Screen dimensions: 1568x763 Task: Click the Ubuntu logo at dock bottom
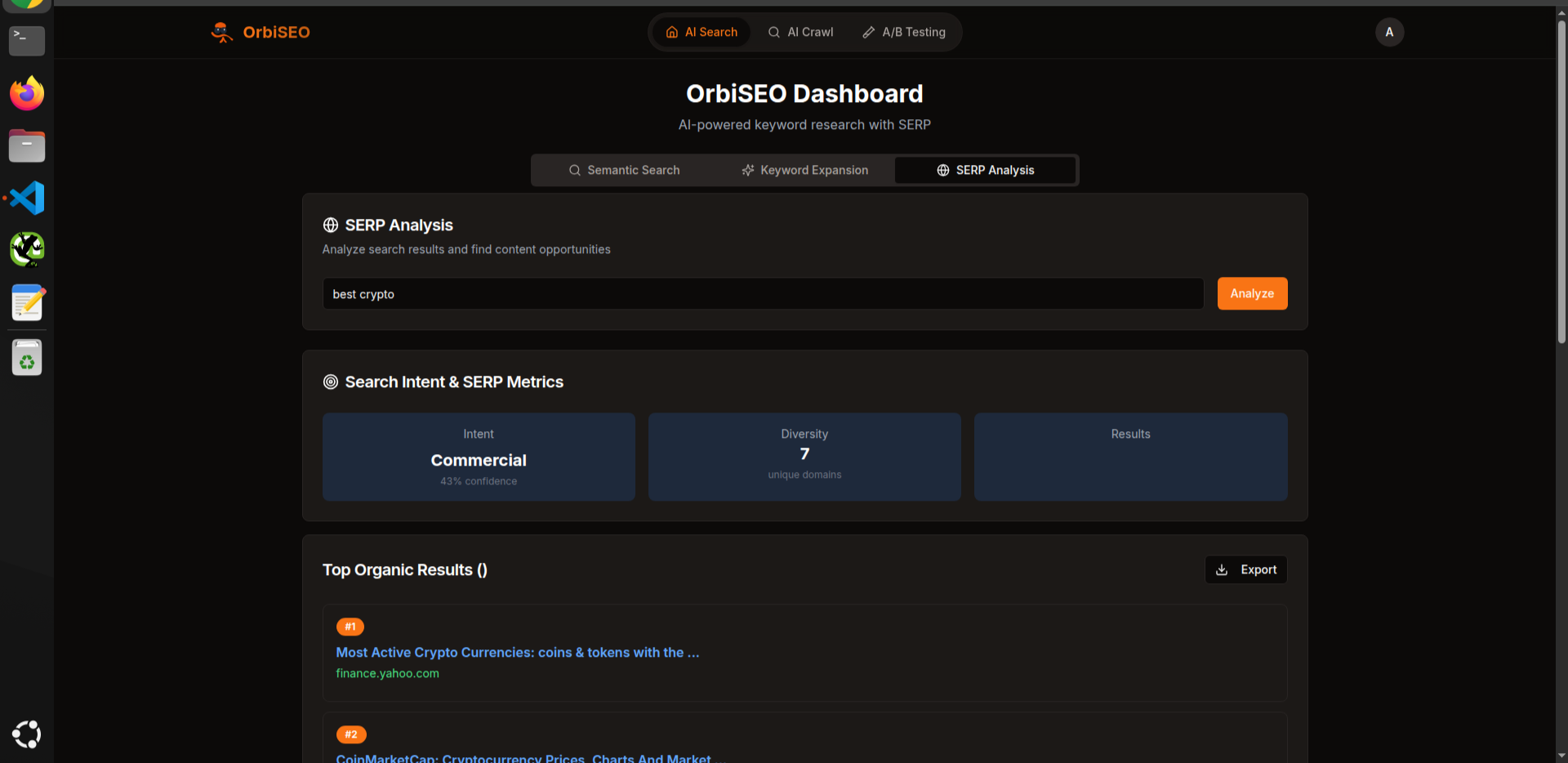(x=26, y=734)
